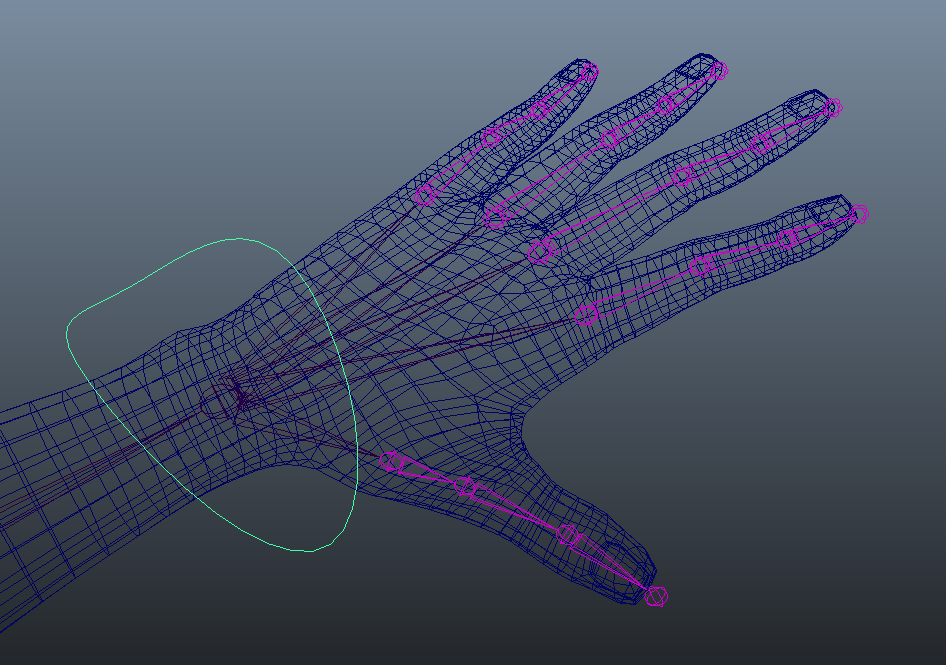Screen dimensions: 946x665
Task: Select the second thumb joint from the base
Action: click(465, 486)
